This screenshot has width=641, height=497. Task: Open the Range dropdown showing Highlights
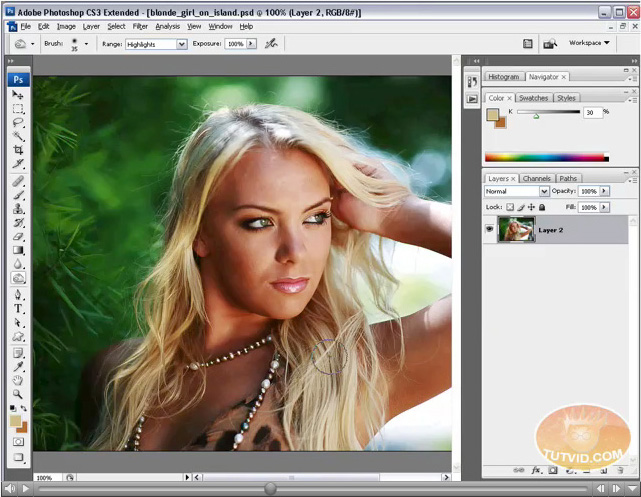pyautogui.click(x=156, y=44)
